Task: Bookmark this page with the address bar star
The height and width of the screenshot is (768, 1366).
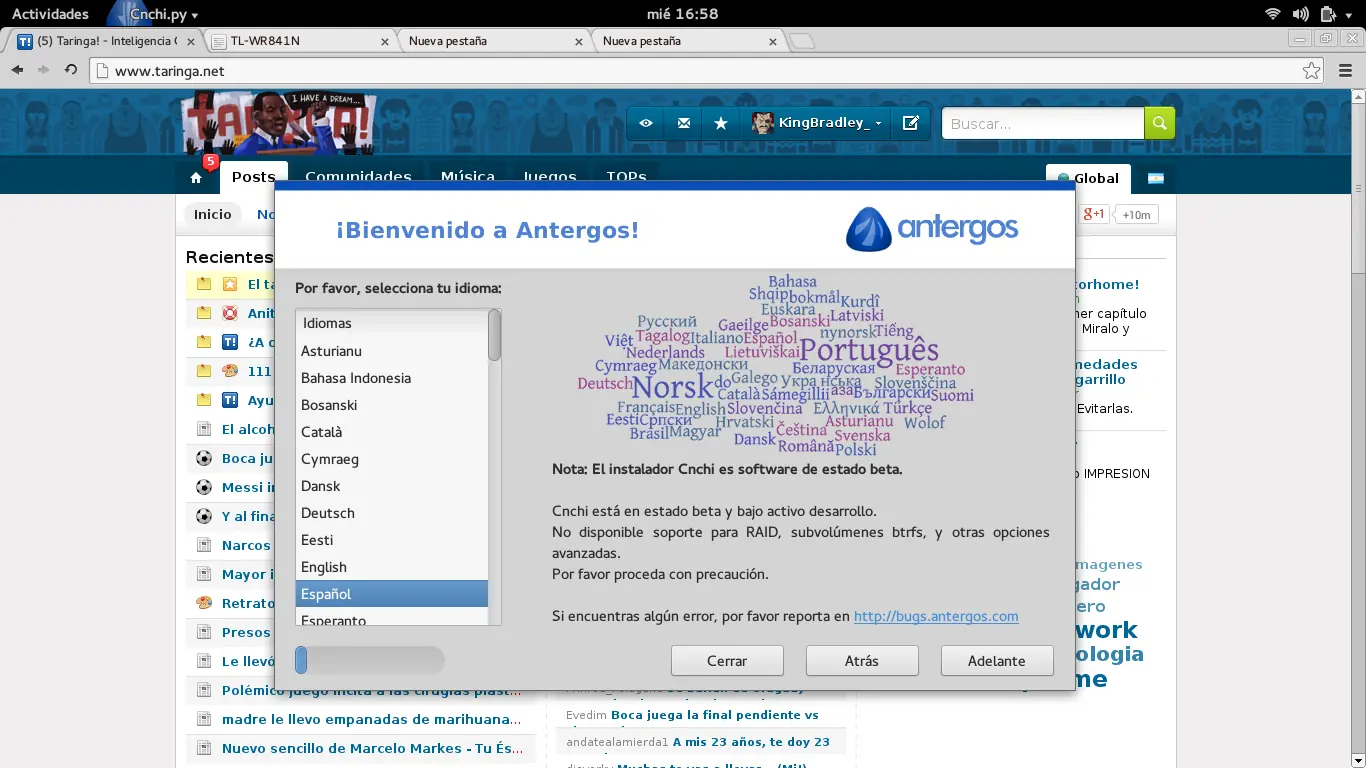Action: 1312,71
